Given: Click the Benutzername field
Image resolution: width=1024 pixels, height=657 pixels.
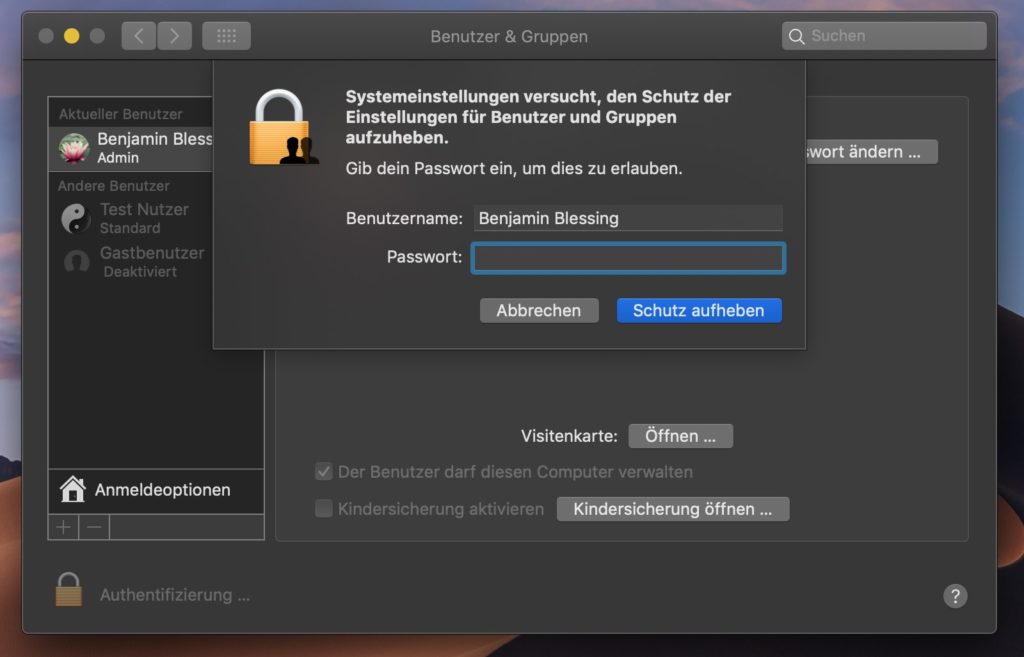Looking at the screenshot, I should (628, 218).
